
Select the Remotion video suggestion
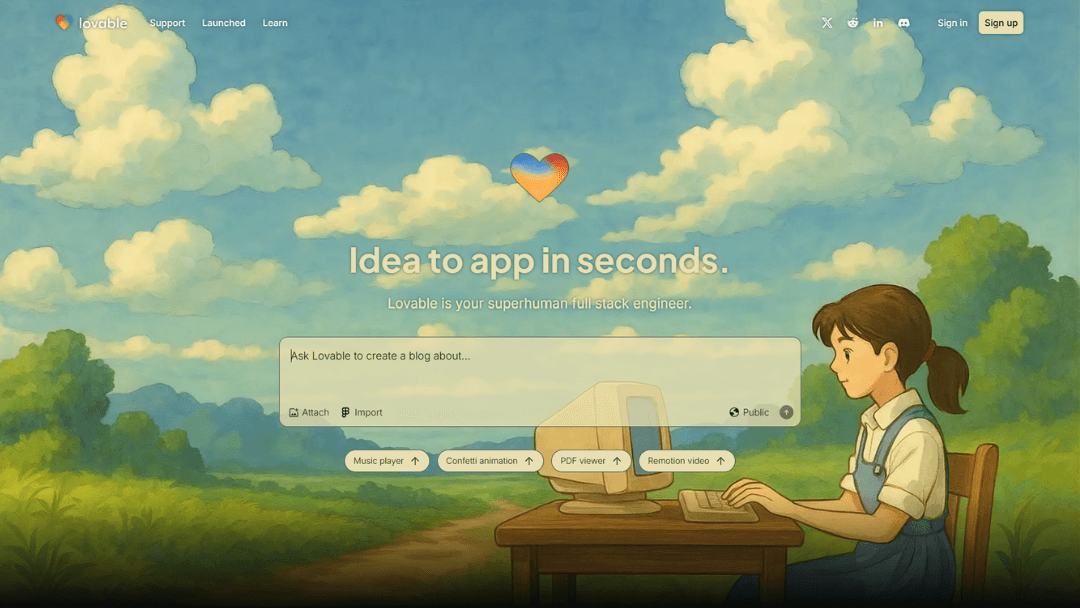[x=686, y=461]
